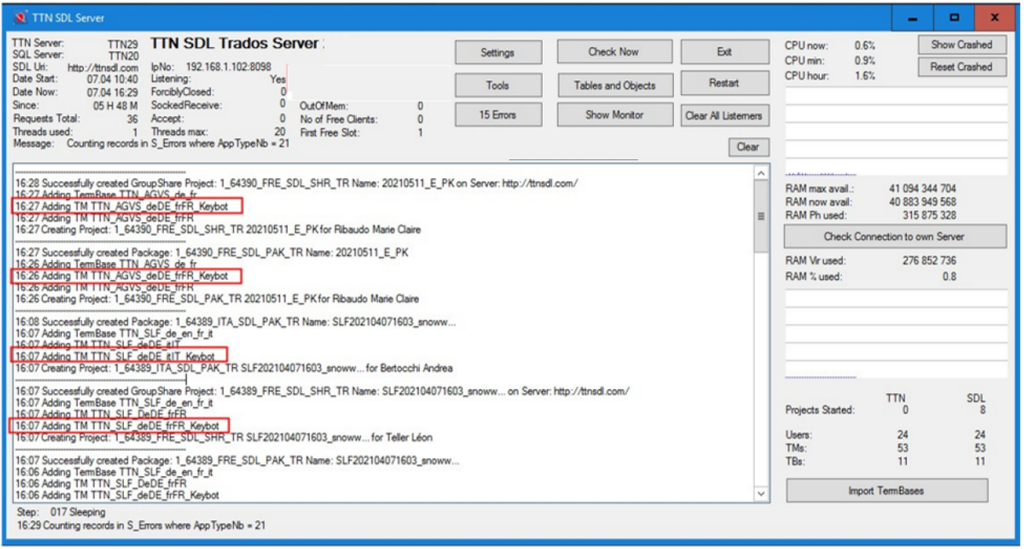Image resolution: width=1024 pixels, height=549 pixels.
Task: Open Tables and Objects
Action: [614, 85]
